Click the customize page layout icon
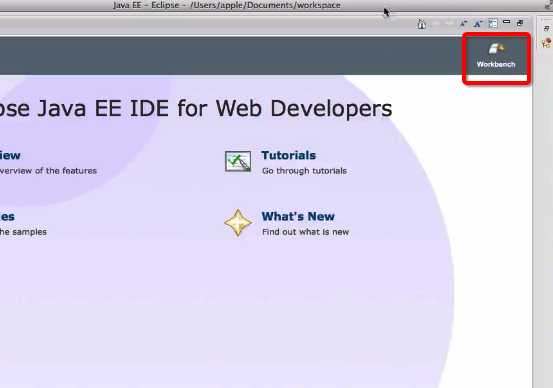This screenshot has height=388, width=553. pos(493,24)
